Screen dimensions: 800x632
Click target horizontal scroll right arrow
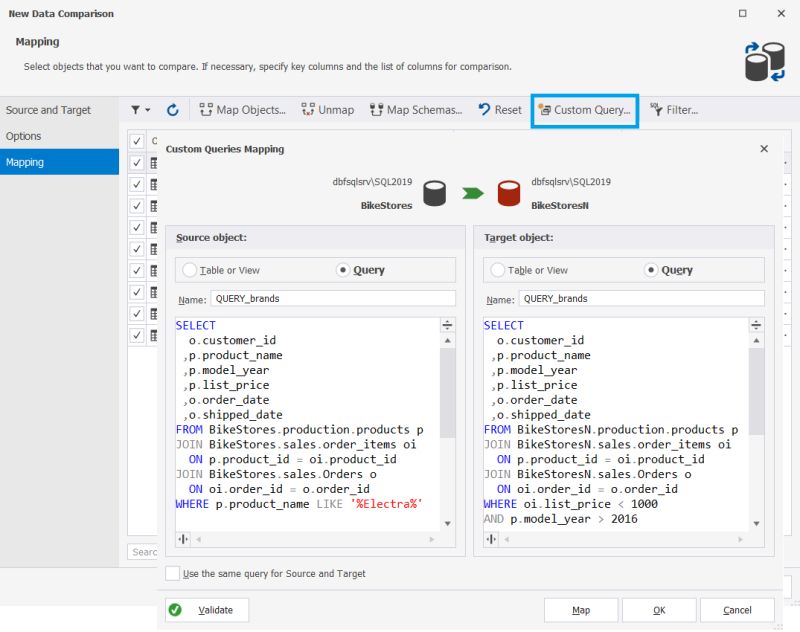[740, 539]
